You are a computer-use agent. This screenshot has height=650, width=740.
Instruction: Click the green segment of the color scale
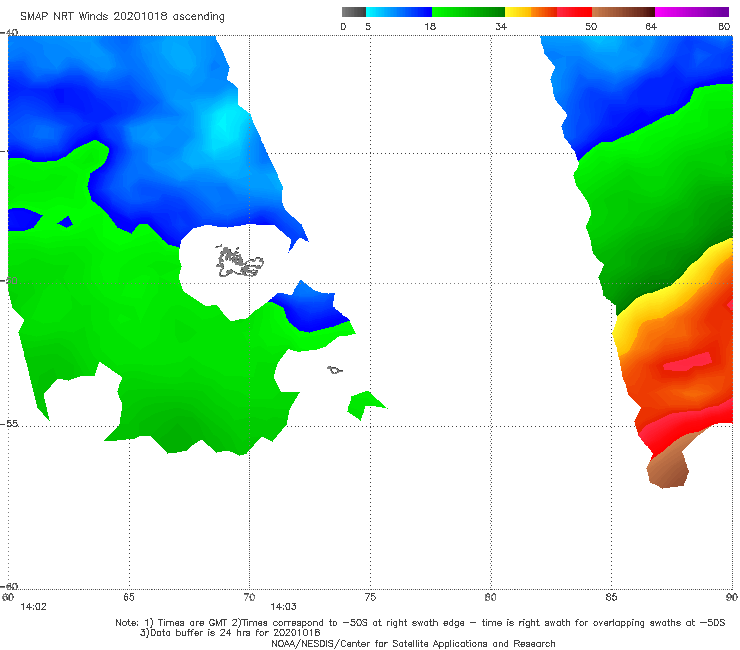coord(468,12)
